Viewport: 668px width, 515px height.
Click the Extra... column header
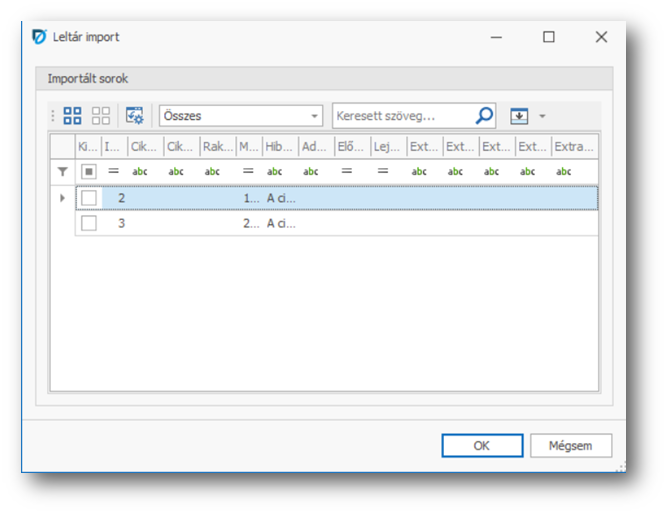point(574,146)
